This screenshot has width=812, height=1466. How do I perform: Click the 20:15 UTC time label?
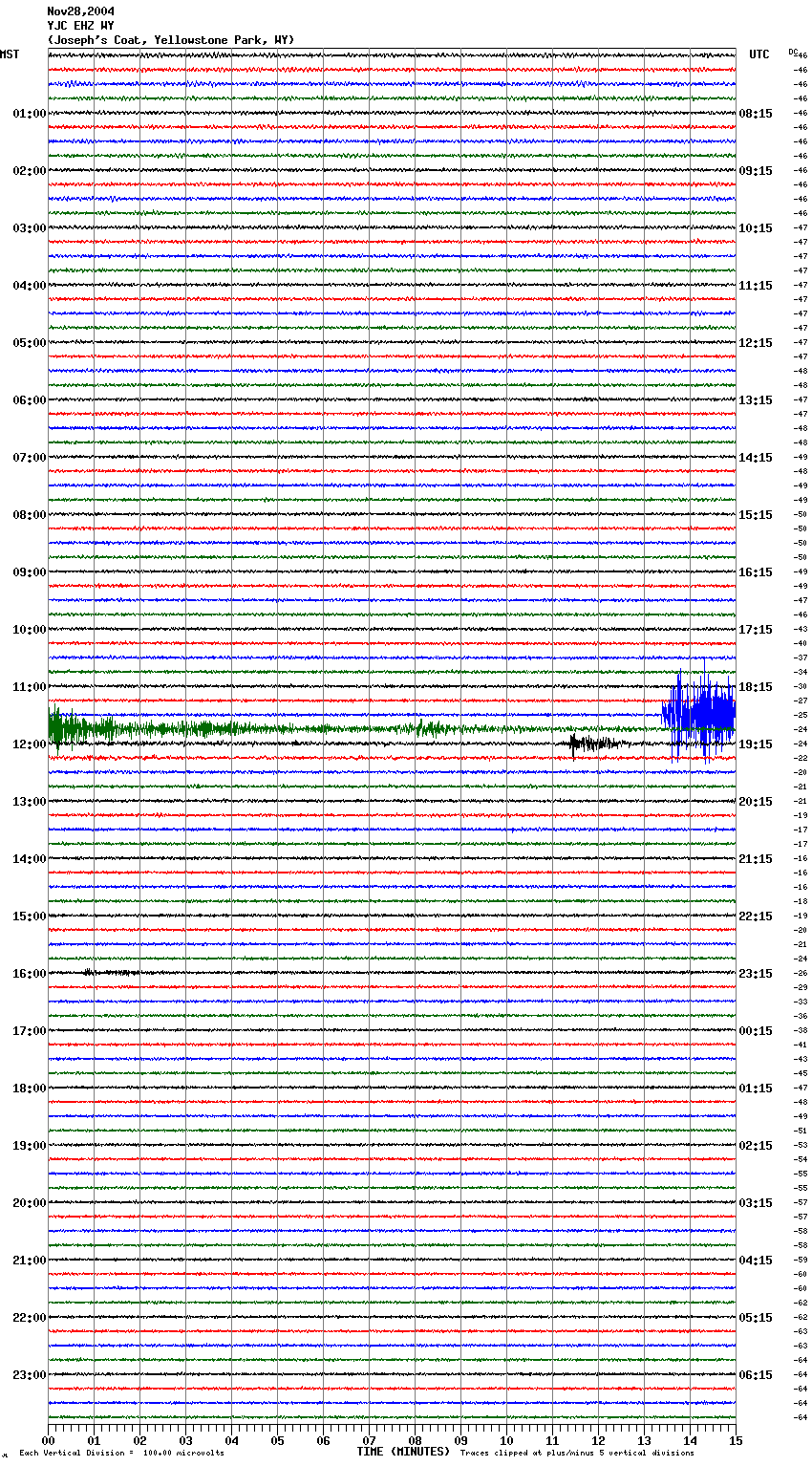tap(756, 802)
